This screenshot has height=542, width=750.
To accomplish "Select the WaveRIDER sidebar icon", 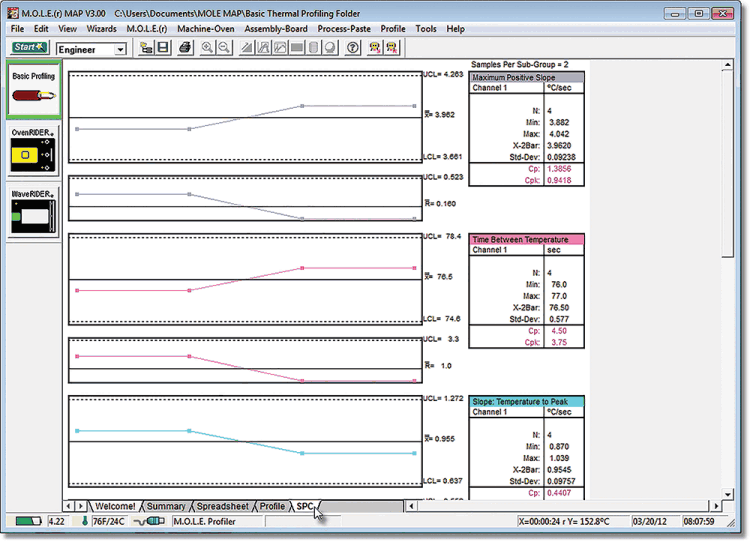I will point(34,213).
